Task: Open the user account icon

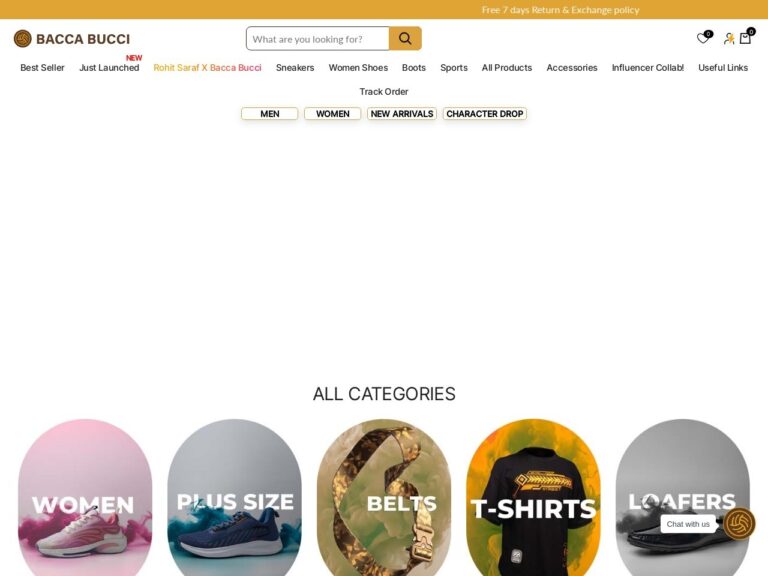Action: (729, 39)
